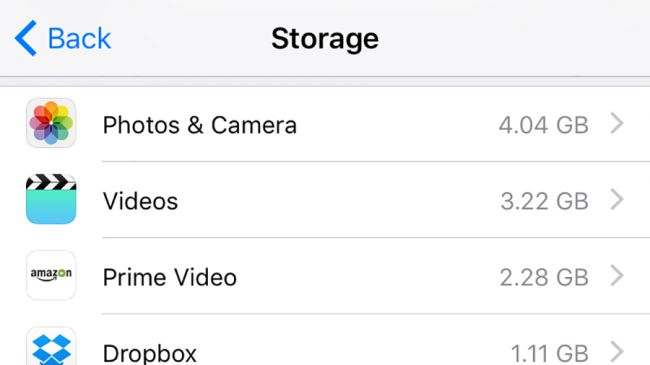Tap the blue Back text link
The width and height of the screenshot is (650, 365).
tap(79, 39)
